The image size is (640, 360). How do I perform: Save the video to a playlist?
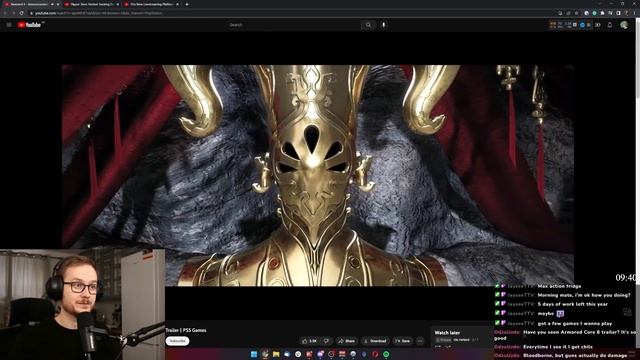pos(403,341)
